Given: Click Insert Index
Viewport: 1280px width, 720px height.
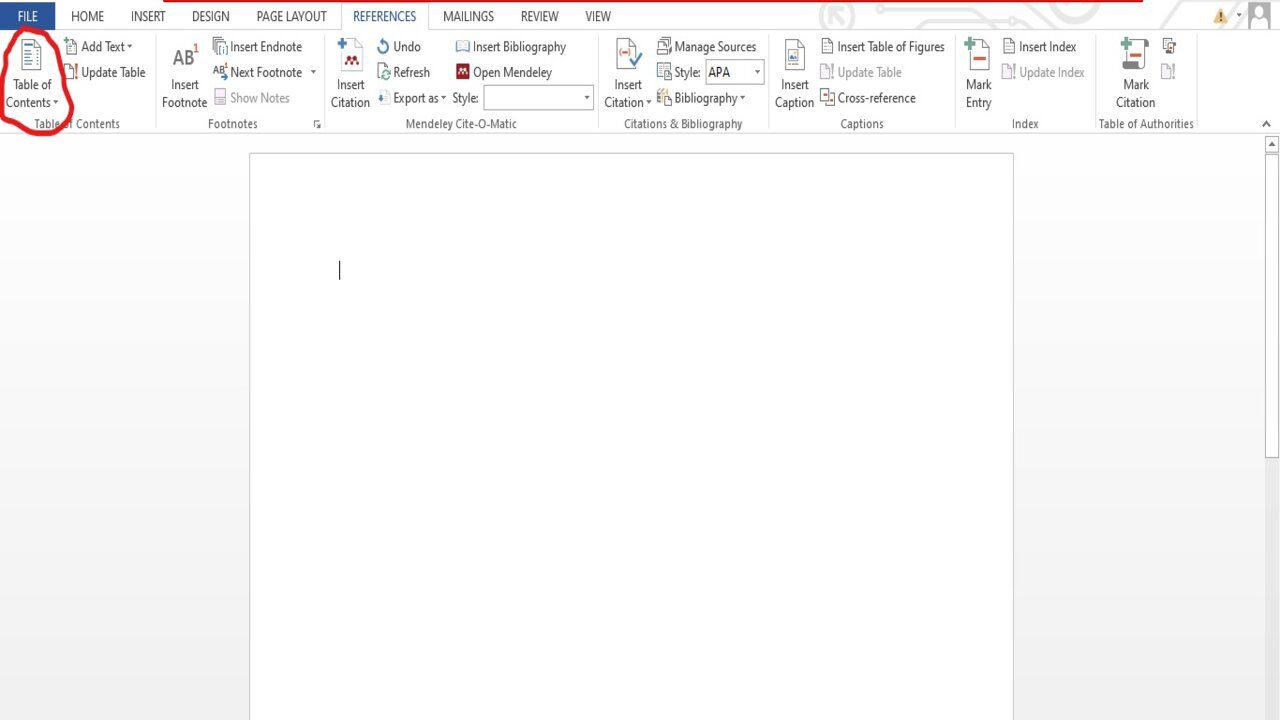Looking at the screenshot, I should pyautogui.click(x=1039, y=46).
